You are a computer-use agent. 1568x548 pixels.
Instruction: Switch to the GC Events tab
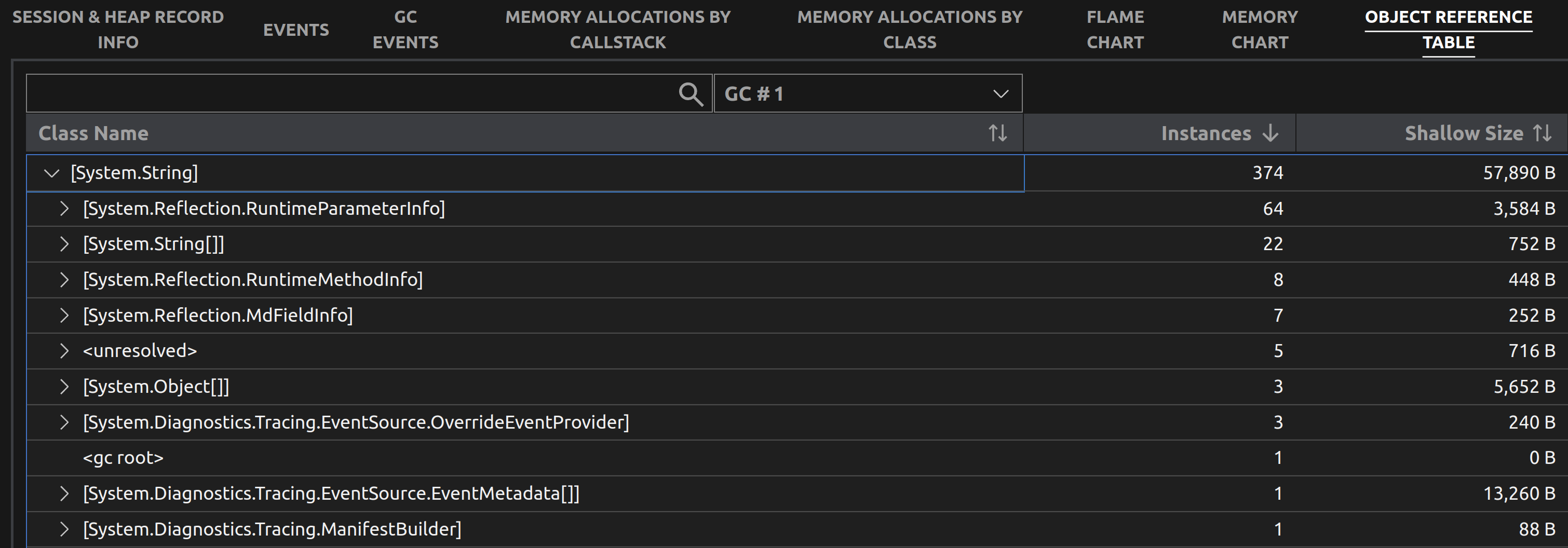click(405, 29)
